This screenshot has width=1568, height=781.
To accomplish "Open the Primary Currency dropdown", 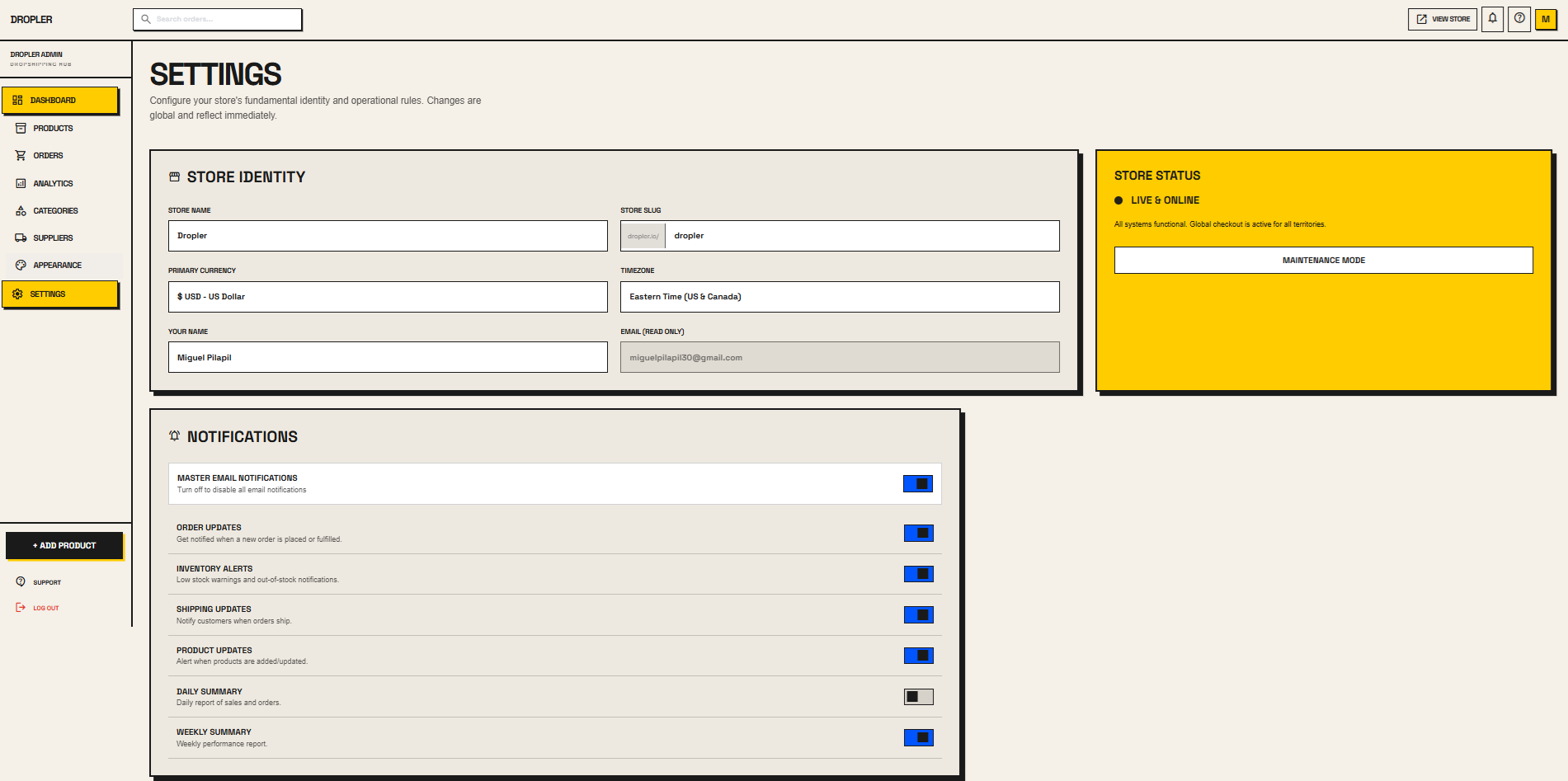I will point(388,297).
